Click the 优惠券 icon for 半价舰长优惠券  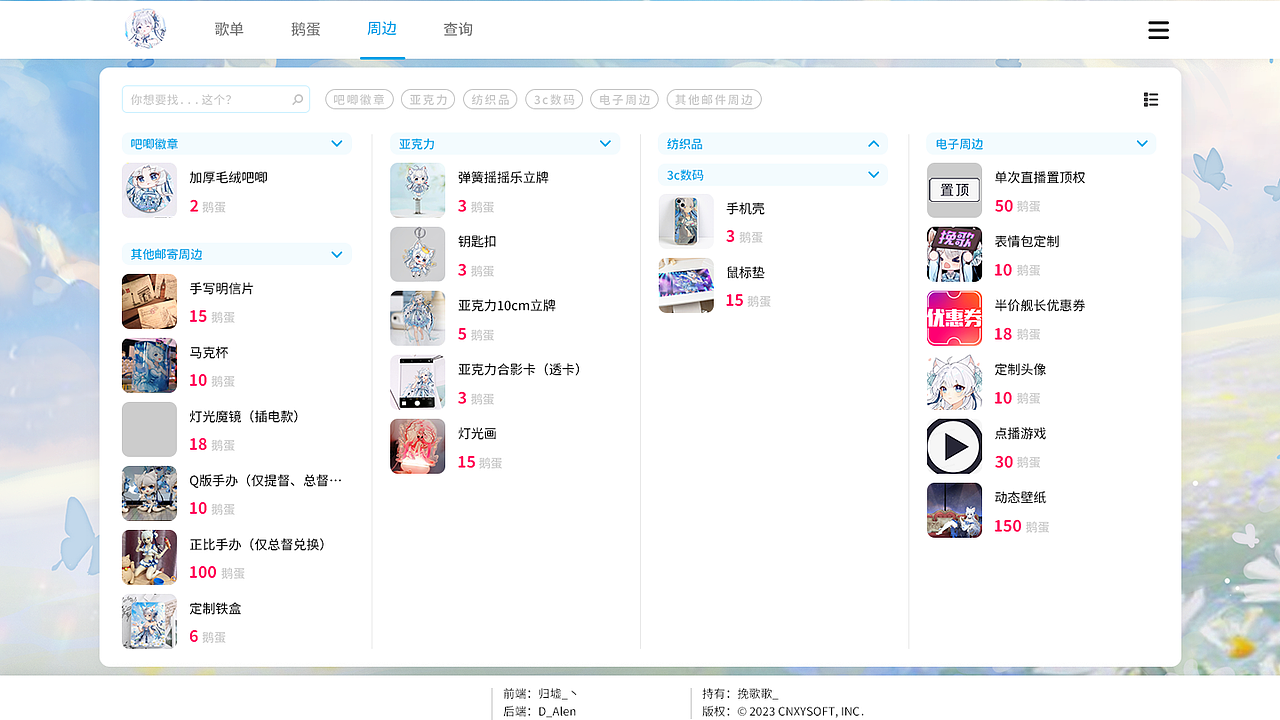point(954,318)
